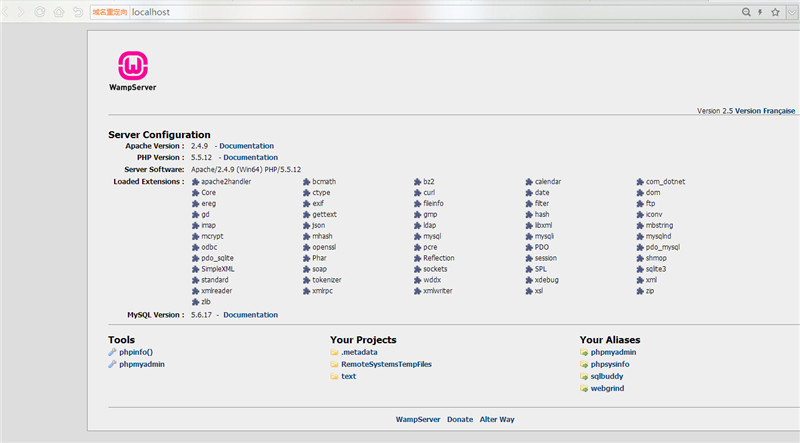Screen dimensions: 800x443
Task: Click folder icon beside text project
Action: pos(334,376)
